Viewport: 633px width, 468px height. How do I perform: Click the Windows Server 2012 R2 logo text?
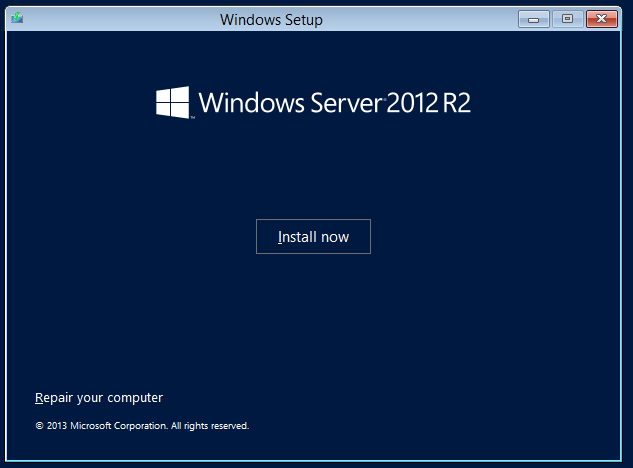coord(335,103)
